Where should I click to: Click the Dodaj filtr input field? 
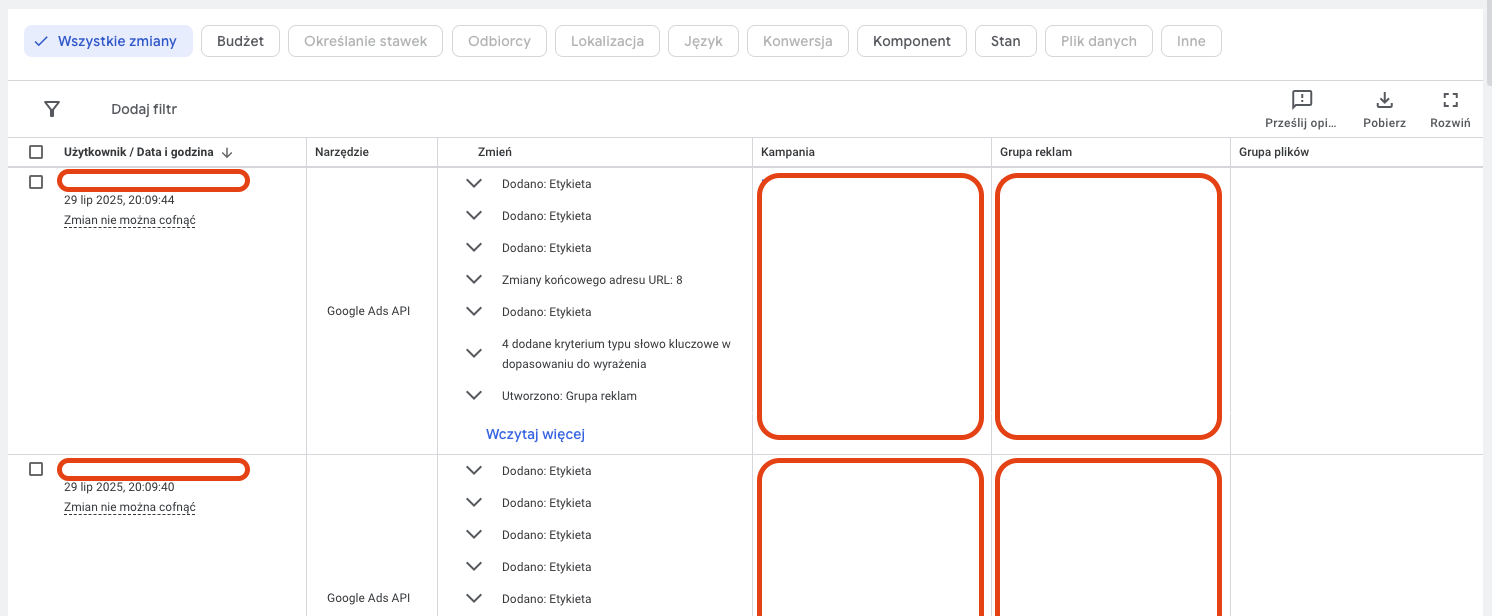coord(144,109)
